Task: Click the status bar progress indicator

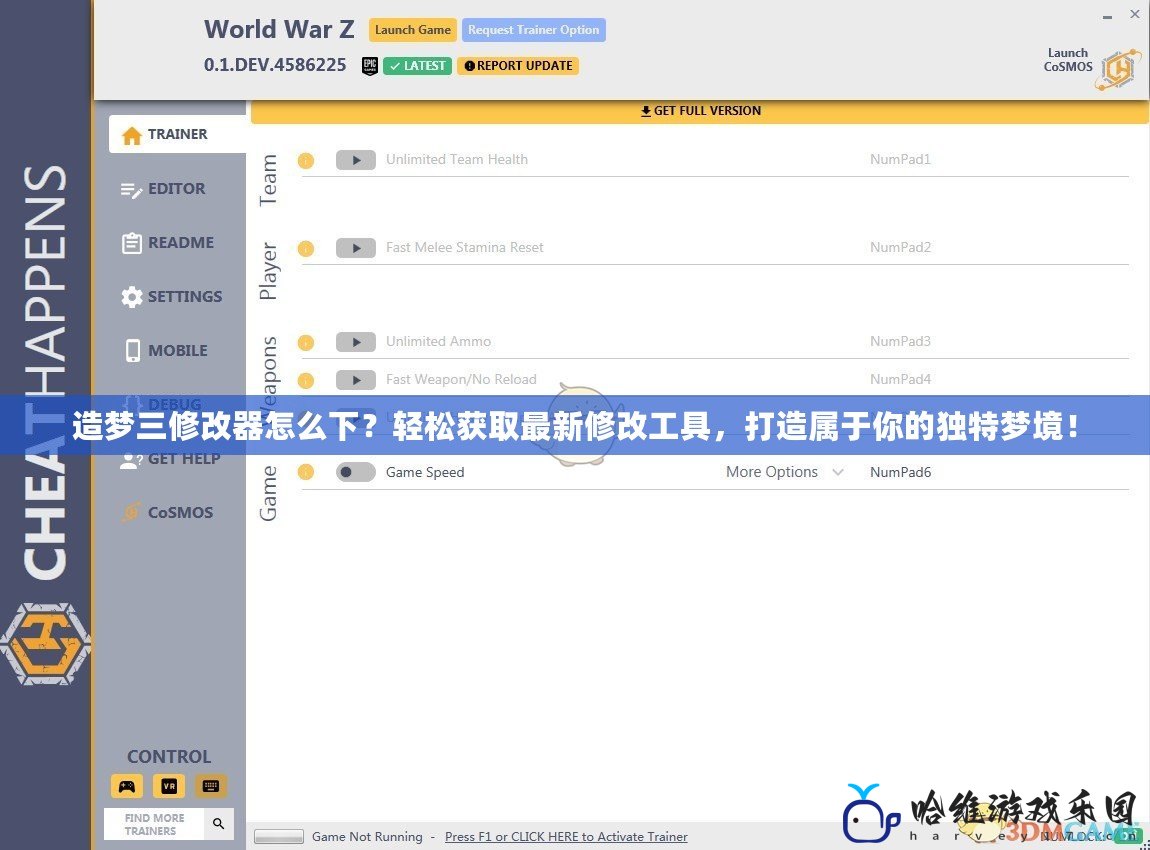Action: tap(279, 837)
